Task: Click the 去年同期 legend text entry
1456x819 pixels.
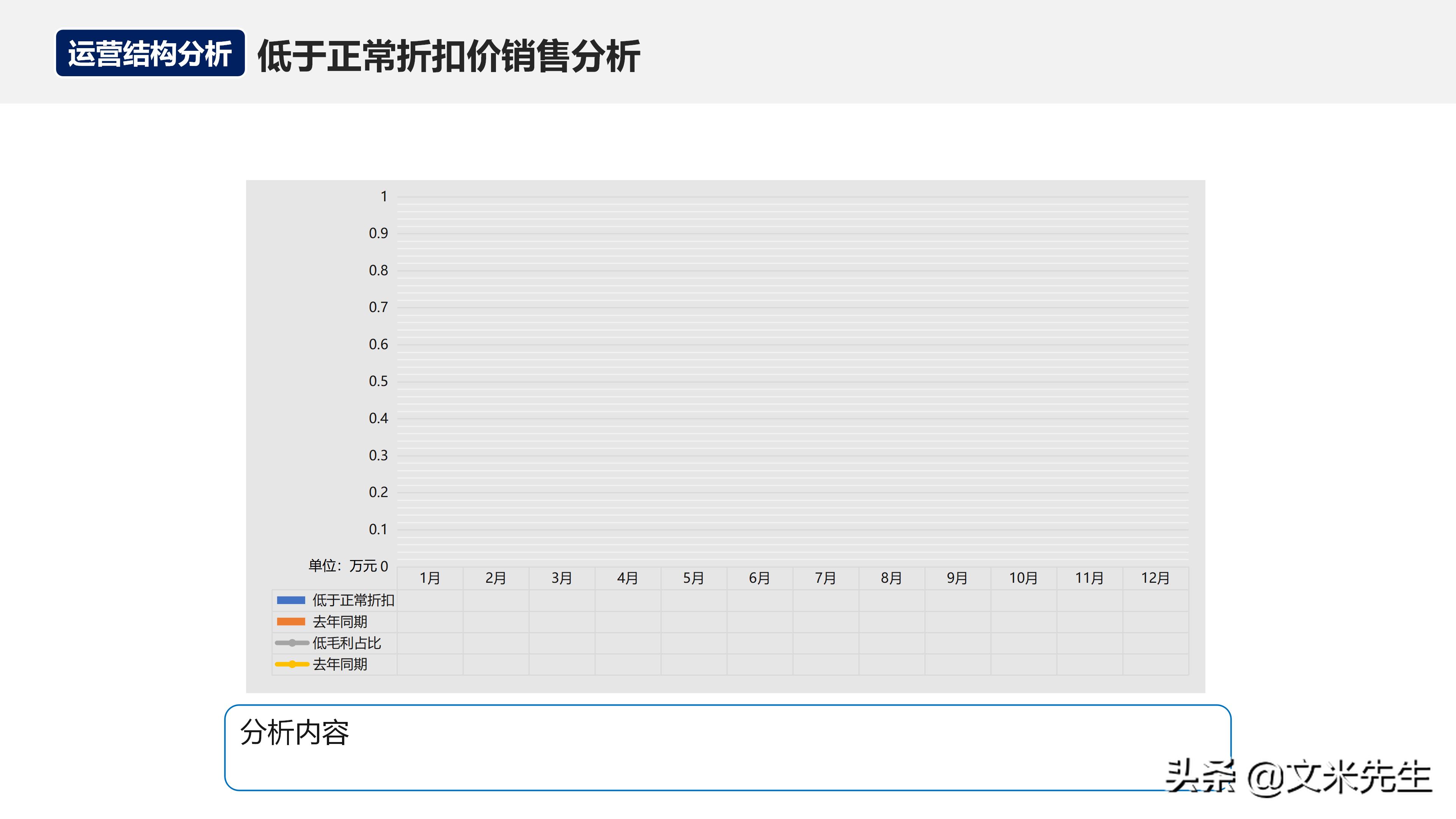Action: pyautogui.click(x=341, y=622)
